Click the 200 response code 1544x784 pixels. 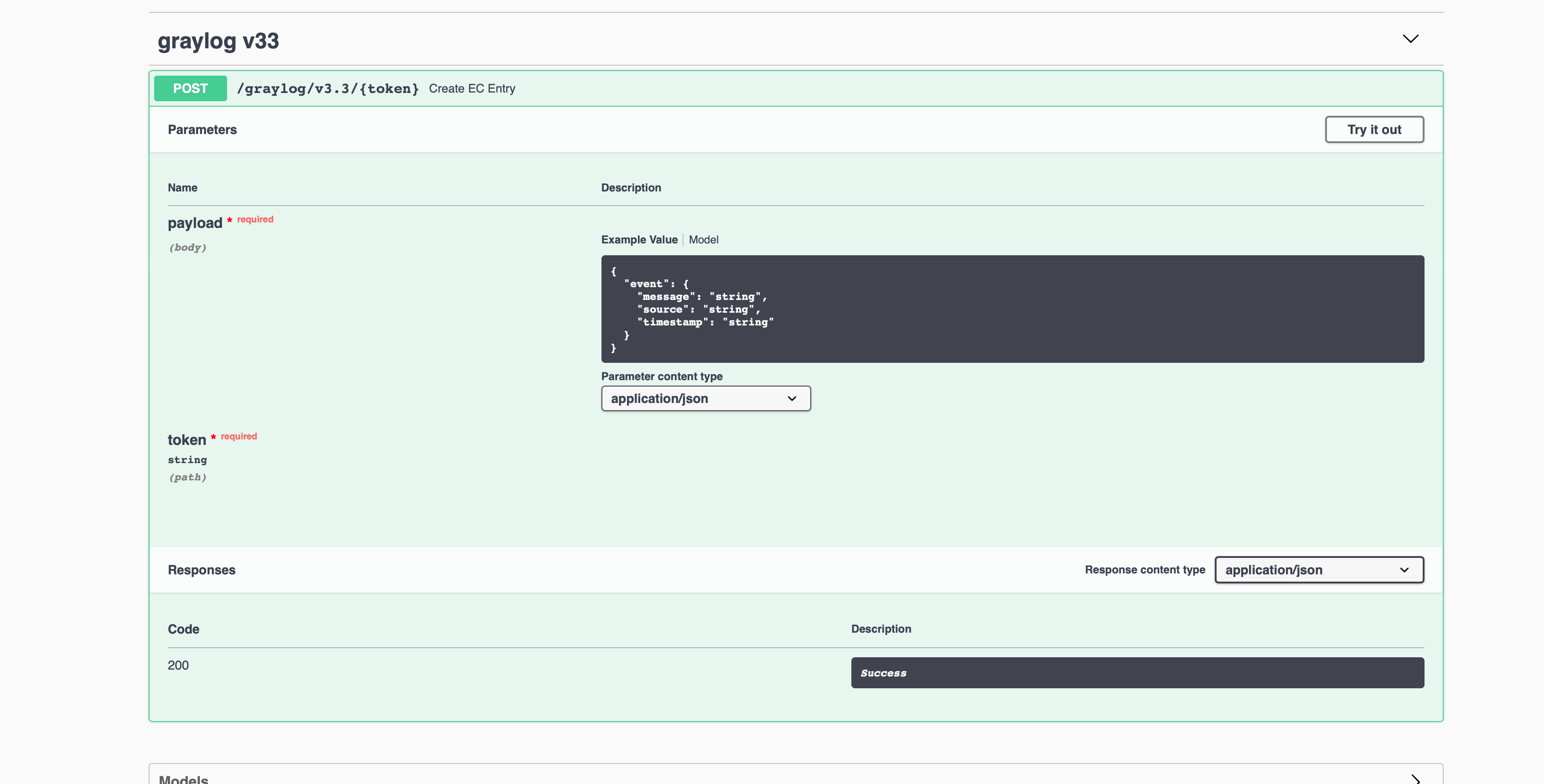178,665
